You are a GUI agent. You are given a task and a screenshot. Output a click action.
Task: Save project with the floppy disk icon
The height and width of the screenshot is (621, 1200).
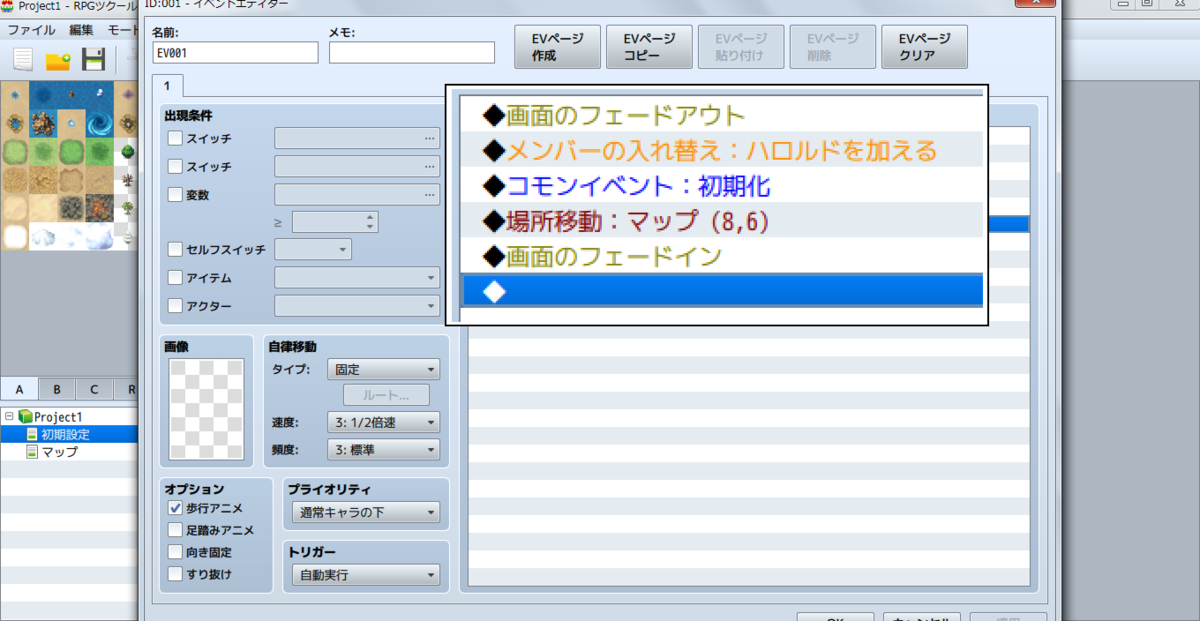93,60
